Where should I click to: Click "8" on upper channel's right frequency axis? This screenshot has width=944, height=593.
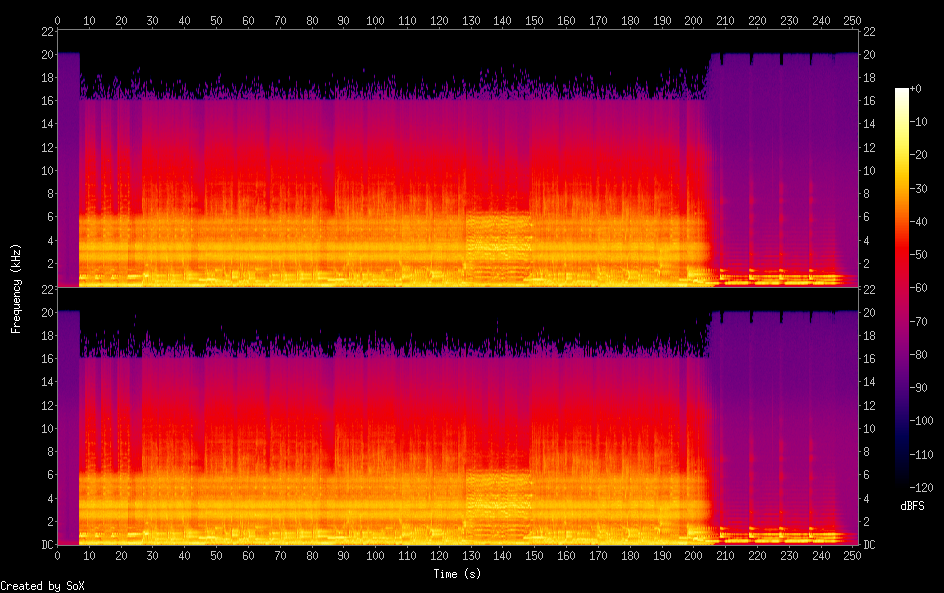[866, 194]
